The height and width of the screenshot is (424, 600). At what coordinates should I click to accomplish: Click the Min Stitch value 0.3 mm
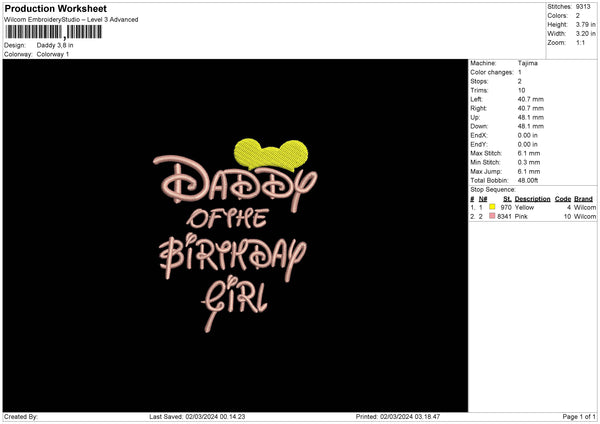point(529,162)
